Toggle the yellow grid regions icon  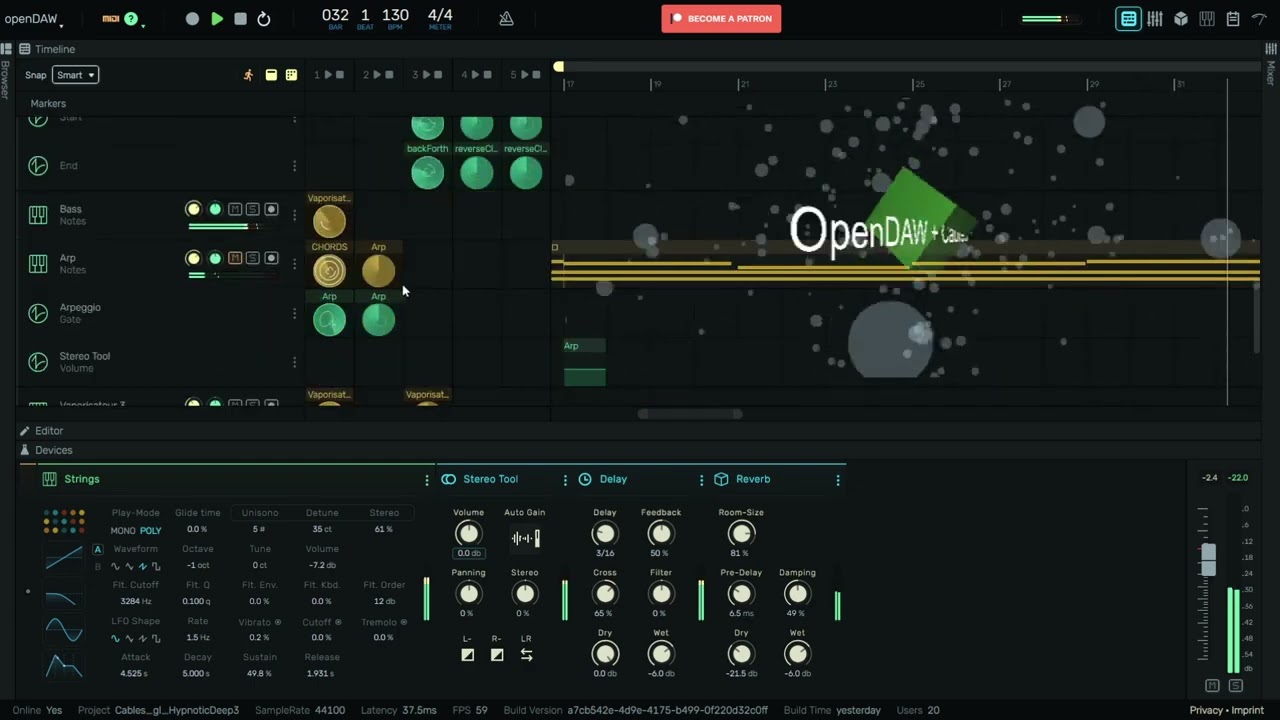pyautogui.click(x=291, y=75)
